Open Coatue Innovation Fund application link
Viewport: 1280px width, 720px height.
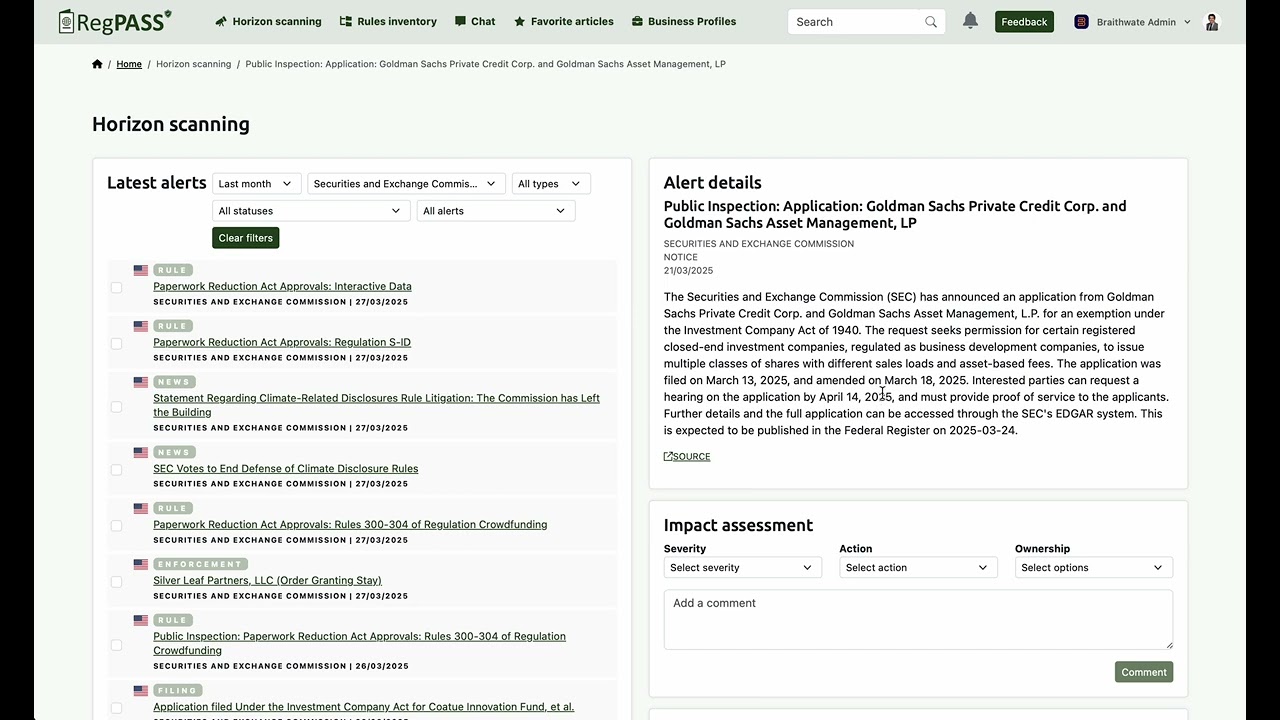(x=364, y=706)
